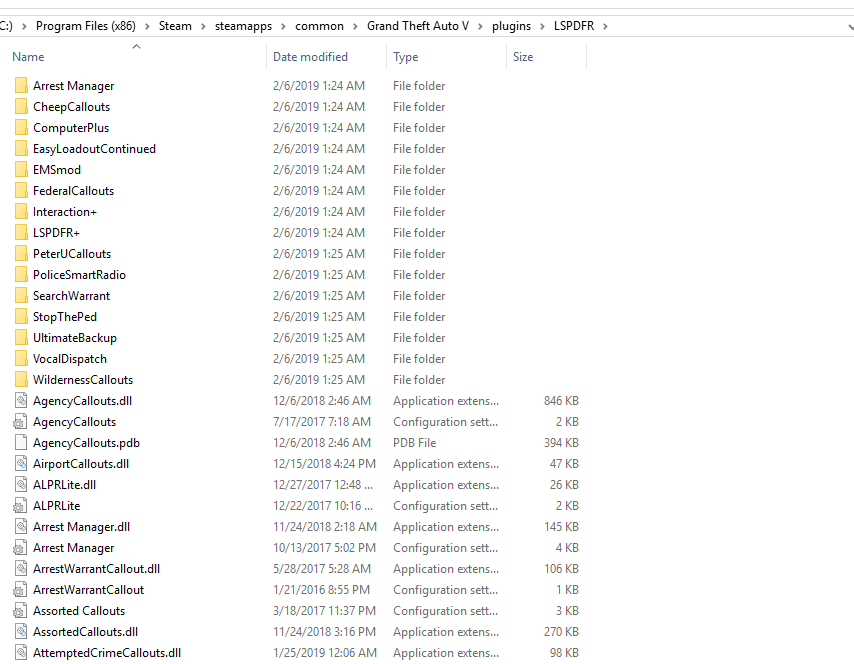Go to the steamapps breadcrumb folder
Viewport: 854px width, 664px height.
coord(243,26)
